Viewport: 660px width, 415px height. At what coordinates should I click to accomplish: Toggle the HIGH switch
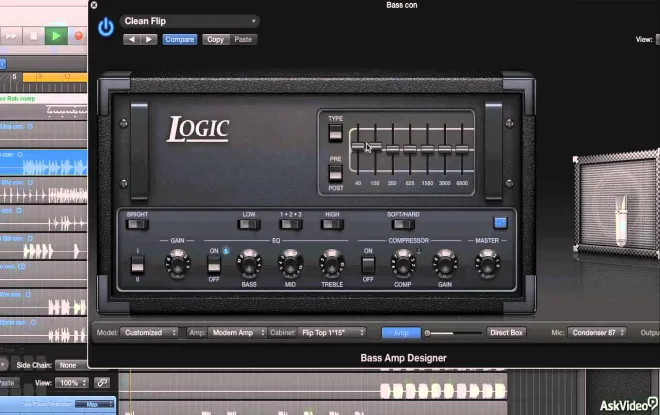pos(332,225)
